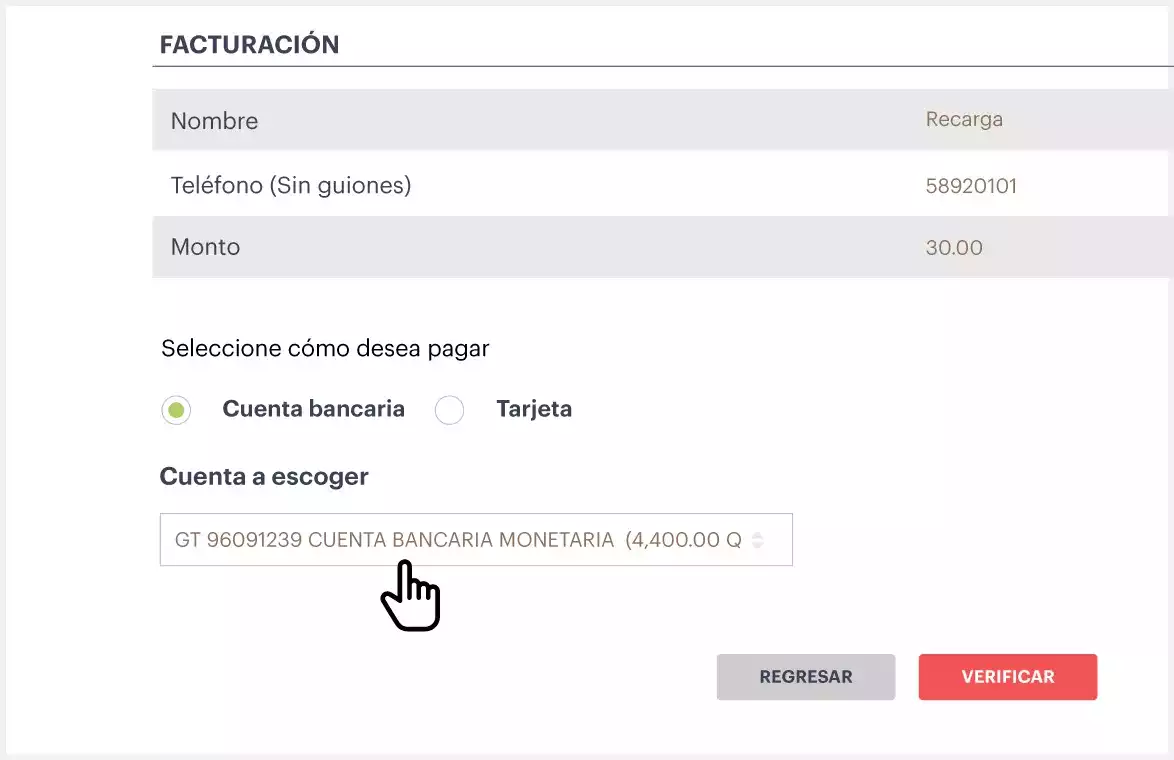Select the Monto row label

pyautogui.click(x=205, y=247)
